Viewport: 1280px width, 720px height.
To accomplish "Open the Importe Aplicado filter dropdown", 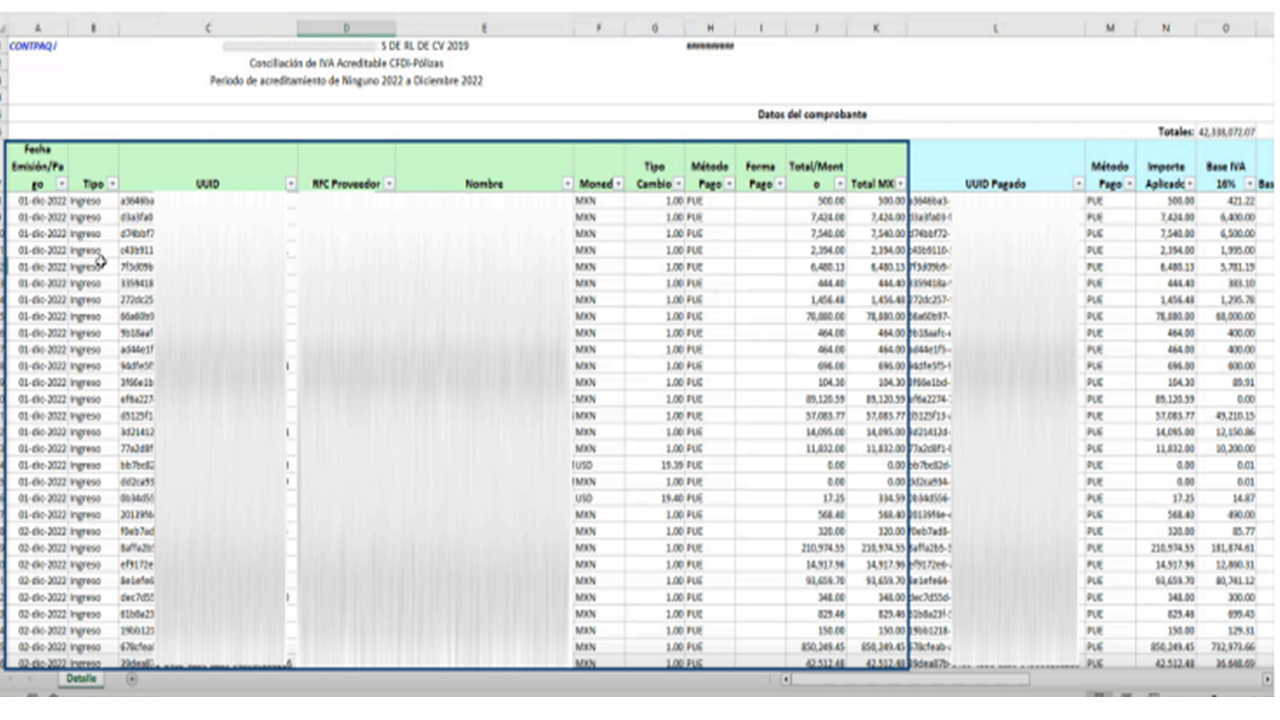I will [x=1189, y=184].
